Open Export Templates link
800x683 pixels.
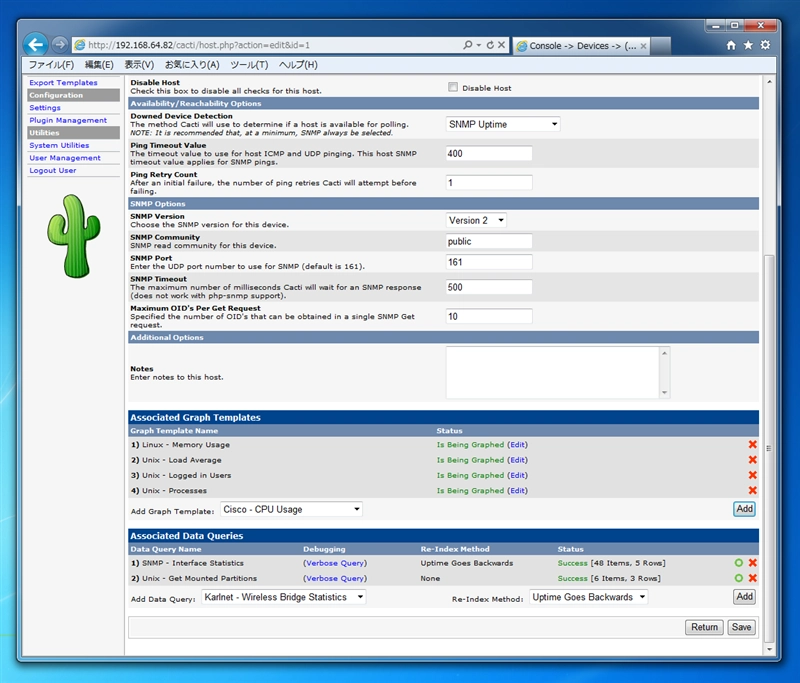pyautogui.click(x=63, y=83)
